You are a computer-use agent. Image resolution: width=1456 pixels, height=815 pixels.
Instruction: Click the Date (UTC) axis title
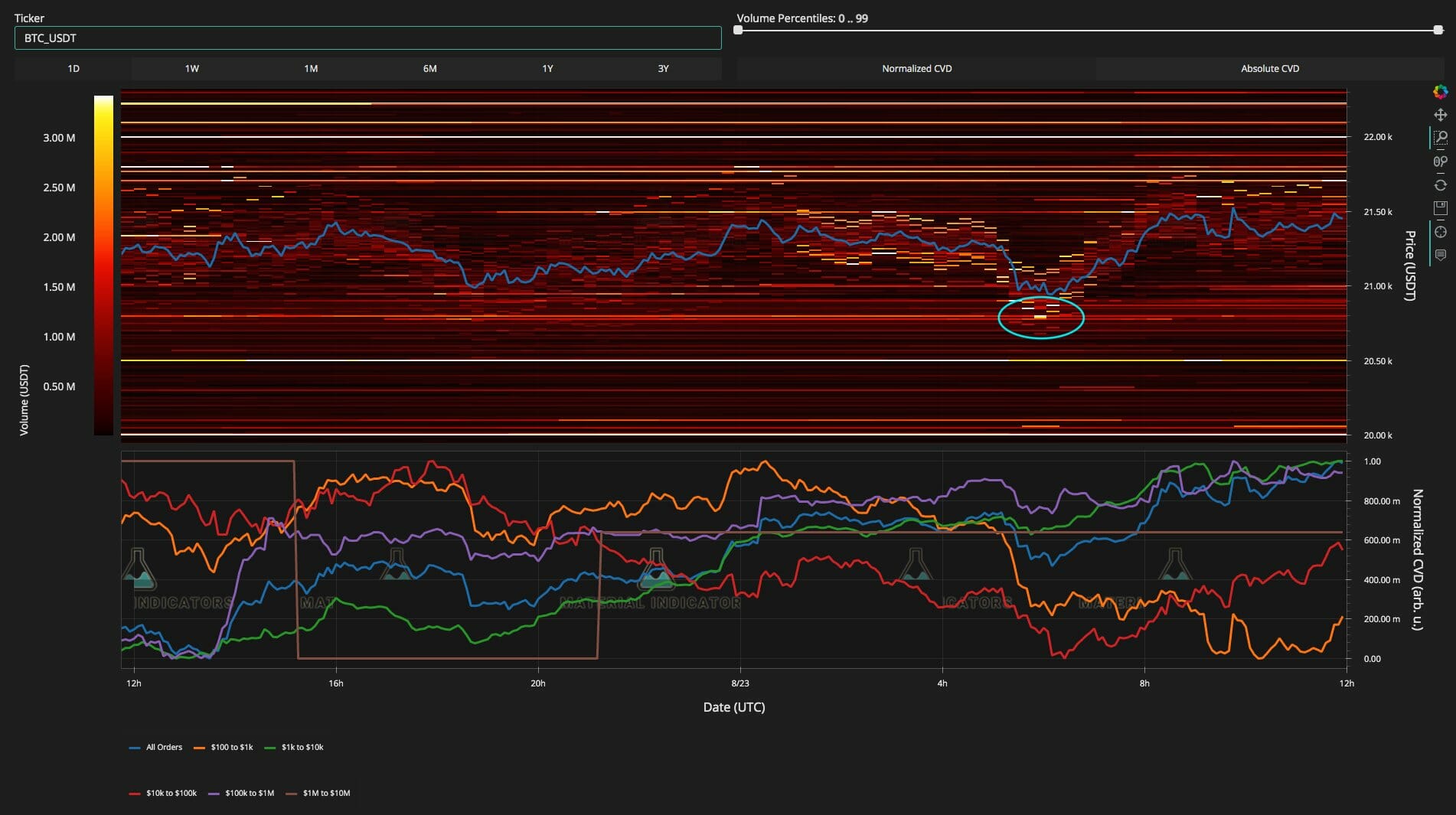(734, 707)
